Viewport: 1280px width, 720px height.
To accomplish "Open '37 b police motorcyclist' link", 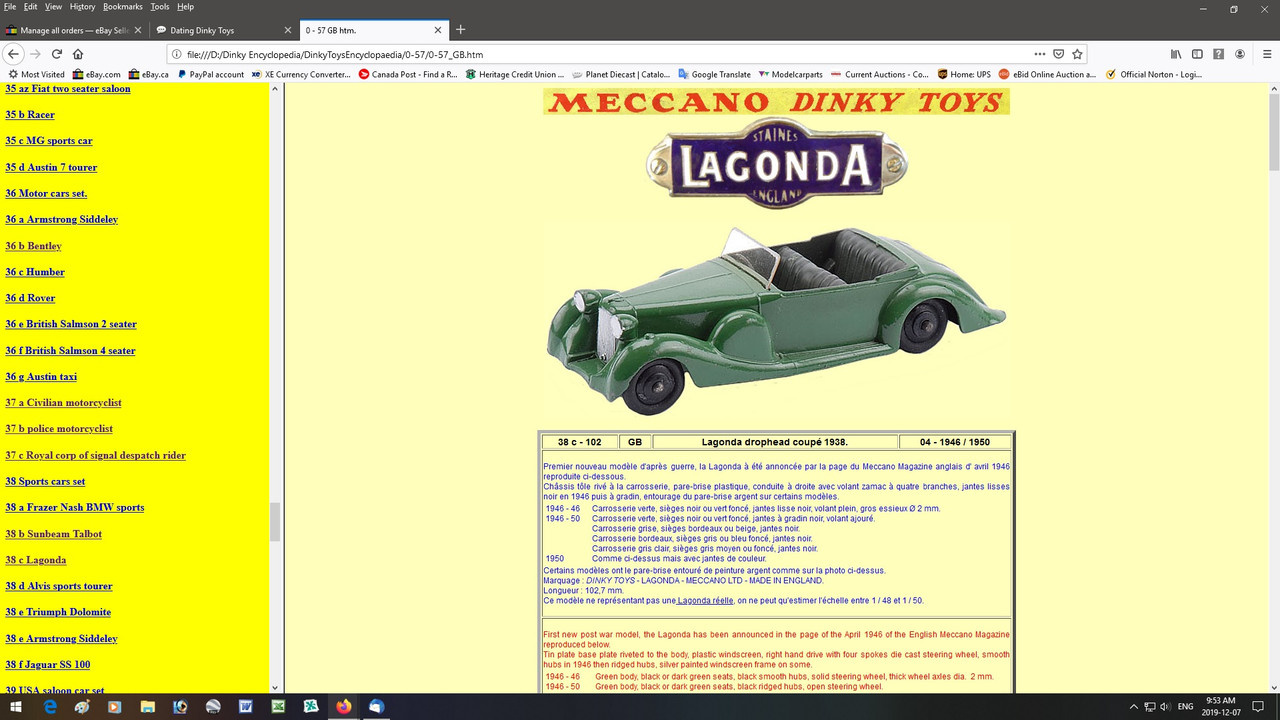I will pyautogui.click(x=59, y=429).
